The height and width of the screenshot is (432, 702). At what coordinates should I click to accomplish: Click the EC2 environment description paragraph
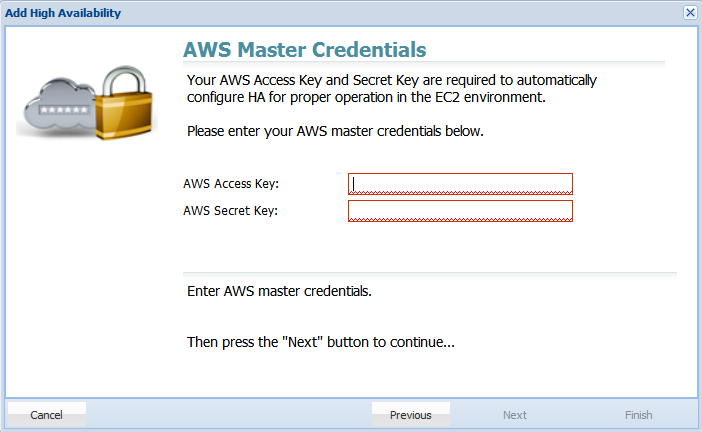(392, 89)
